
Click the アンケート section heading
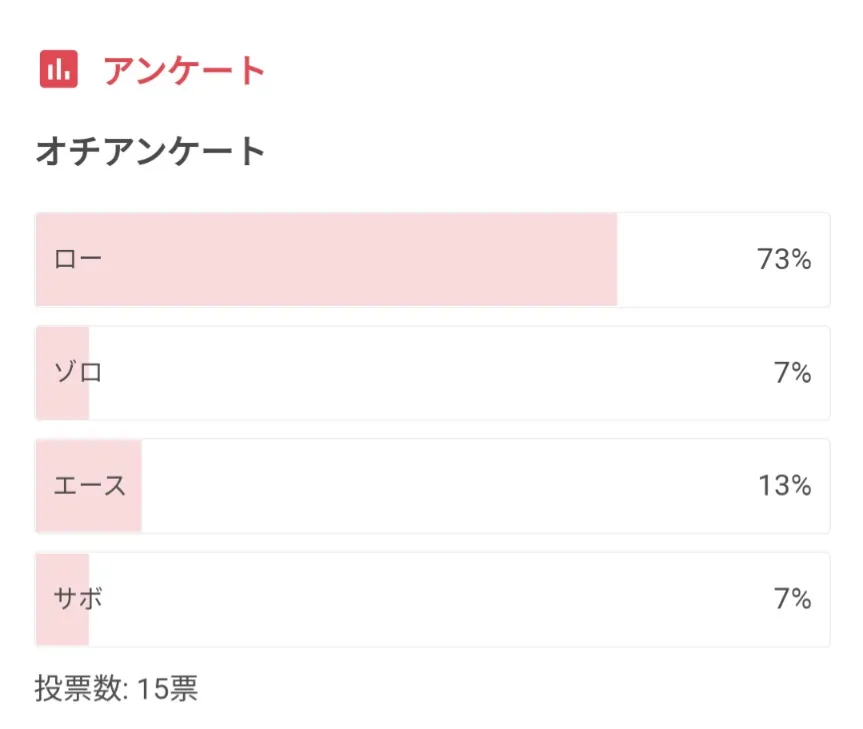[x=184, y=70]
